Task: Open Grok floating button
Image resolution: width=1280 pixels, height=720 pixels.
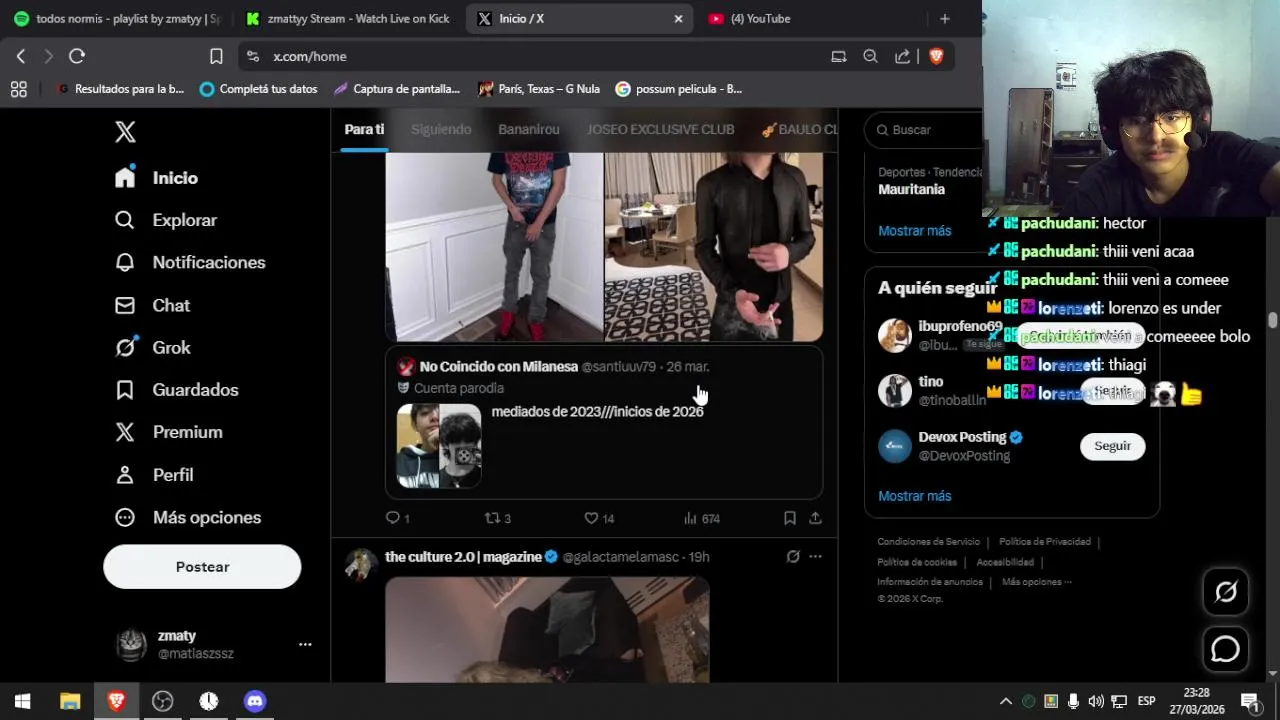Action: [x=1225, y=592]
